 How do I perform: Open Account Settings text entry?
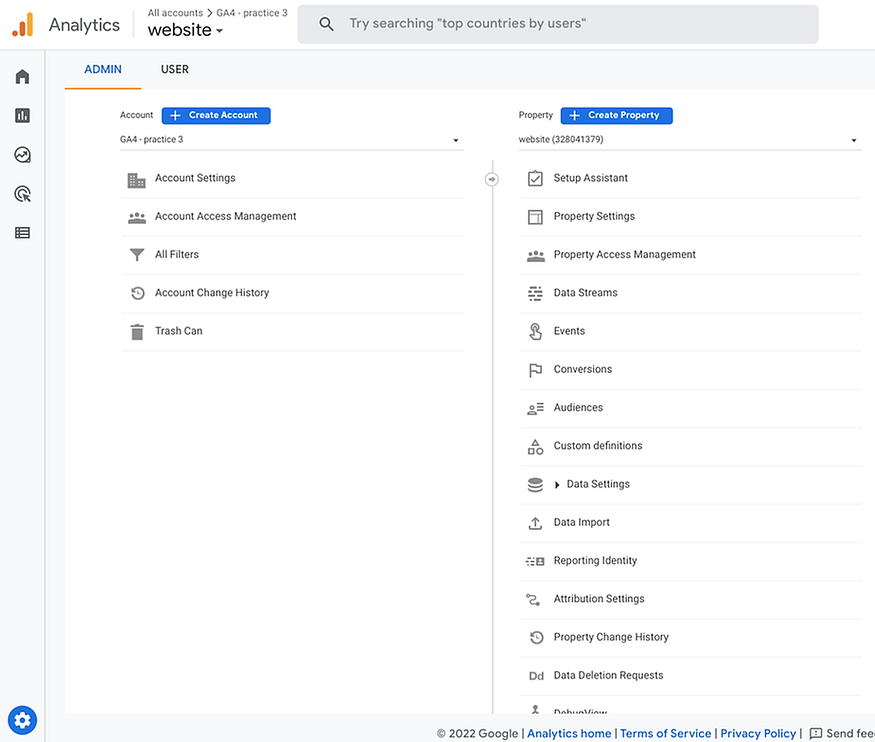coord(195,178)
